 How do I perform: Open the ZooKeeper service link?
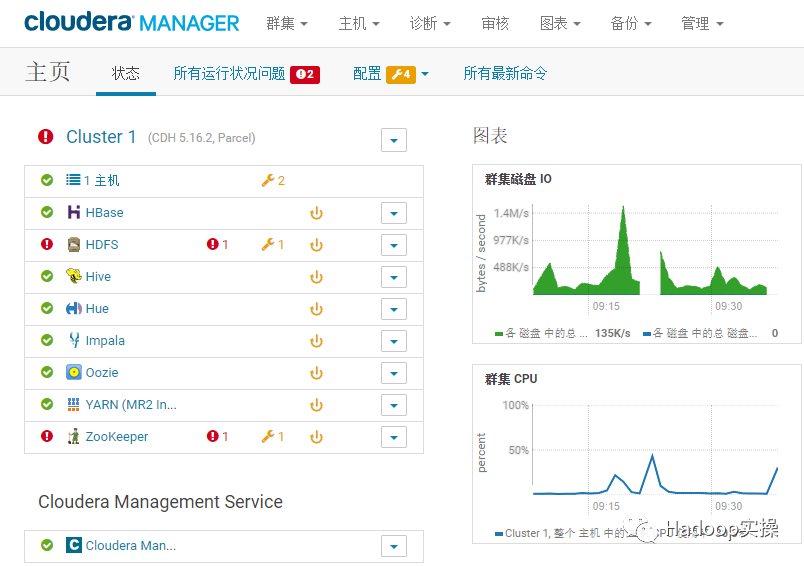click(x=116, y=436)
